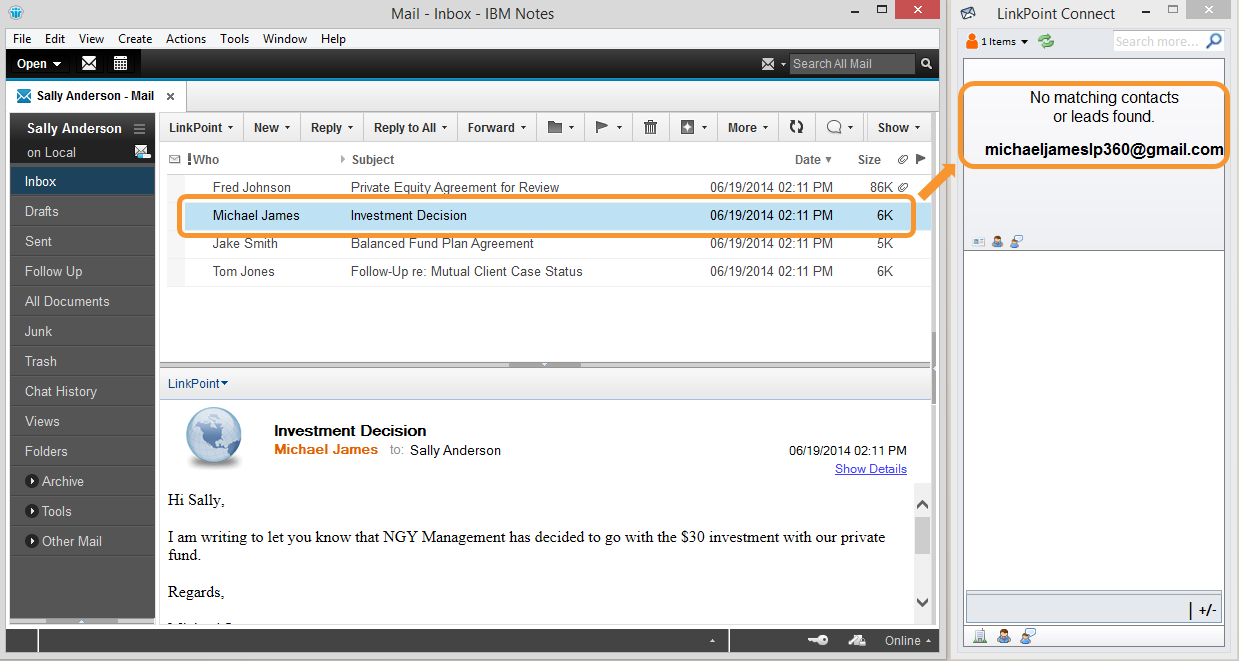This screenshot has height=661, width=1239.
Task: Click the person icon at LinkPoint bottom
Action: (1003, 636)
